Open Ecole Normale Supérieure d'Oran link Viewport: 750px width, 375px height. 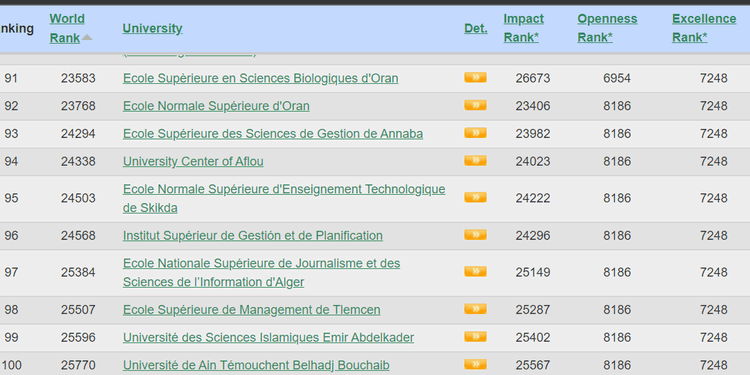coord(216,106)
